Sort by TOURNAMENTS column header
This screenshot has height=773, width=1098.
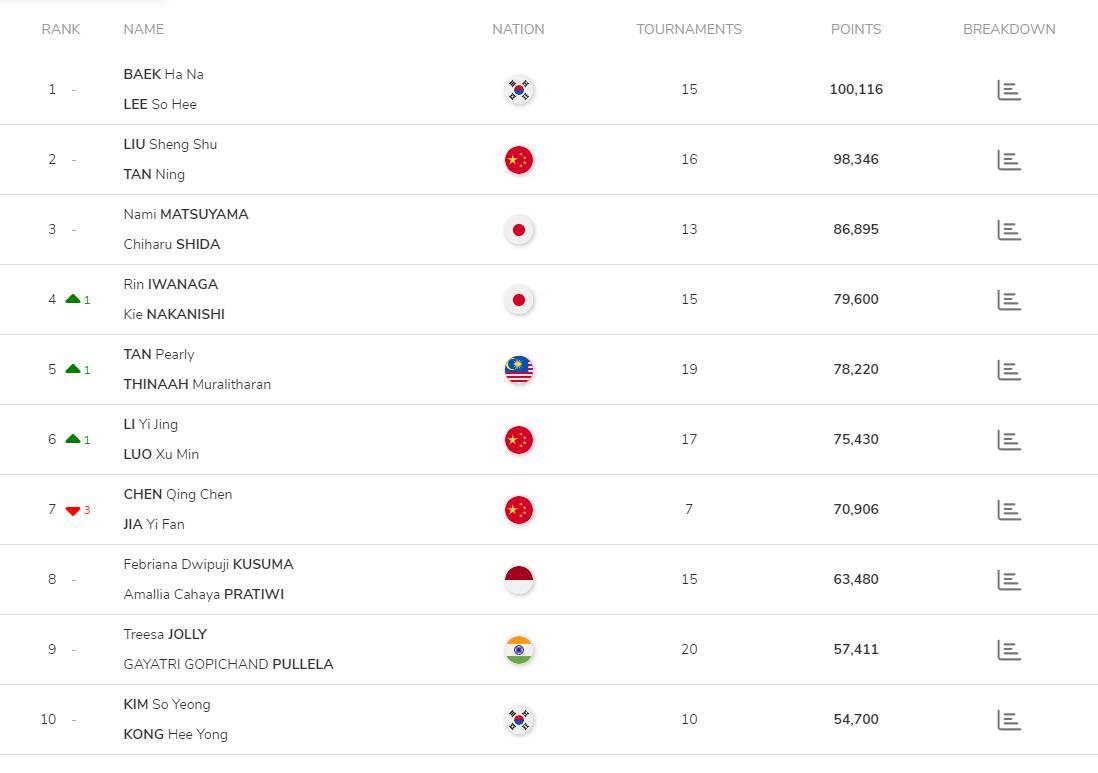tap(689, 29)
